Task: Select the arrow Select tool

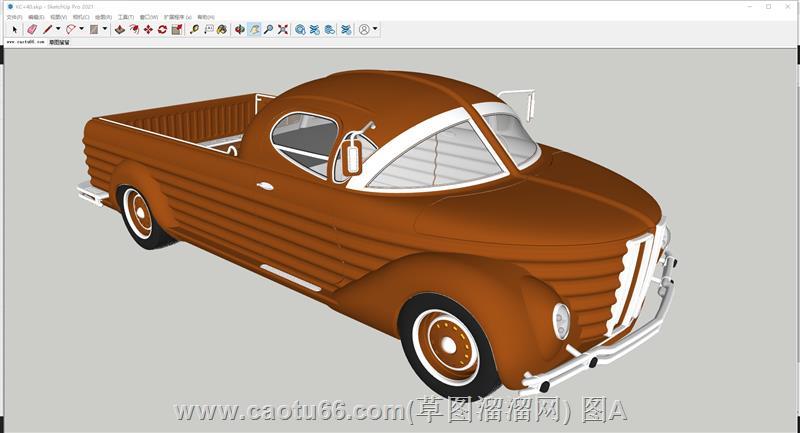Action: [x=15, y=30]
